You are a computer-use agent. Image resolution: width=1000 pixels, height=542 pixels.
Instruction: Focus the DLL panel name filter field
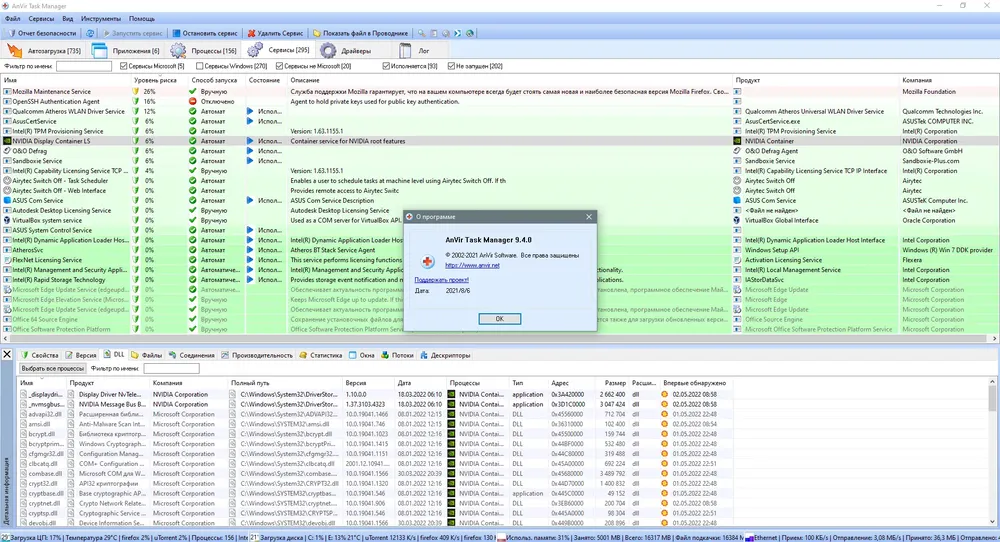[x=172, y=369]
